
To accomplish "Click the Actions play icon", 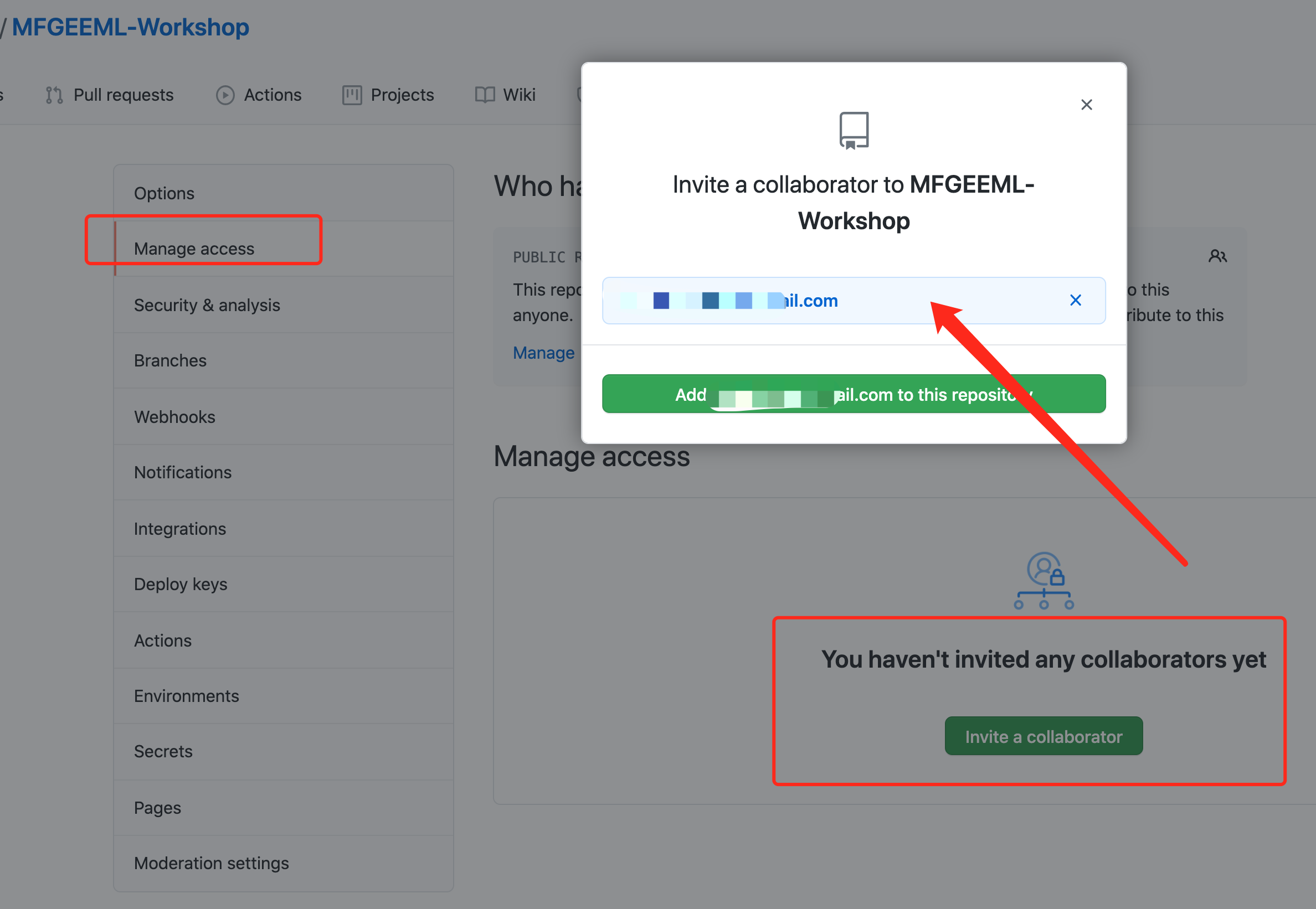I will tap(225, 95).
